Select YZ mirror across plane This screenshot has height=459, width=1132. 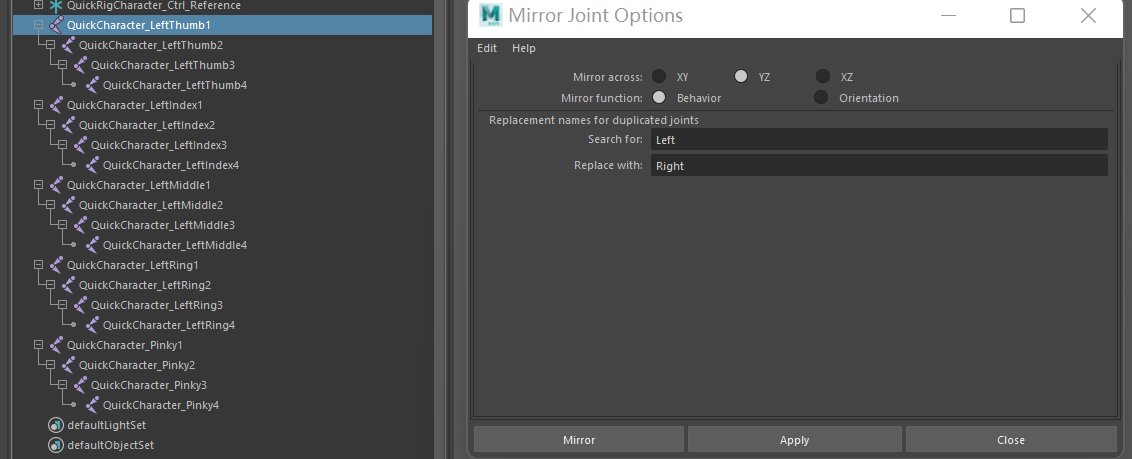click(741, 76)
